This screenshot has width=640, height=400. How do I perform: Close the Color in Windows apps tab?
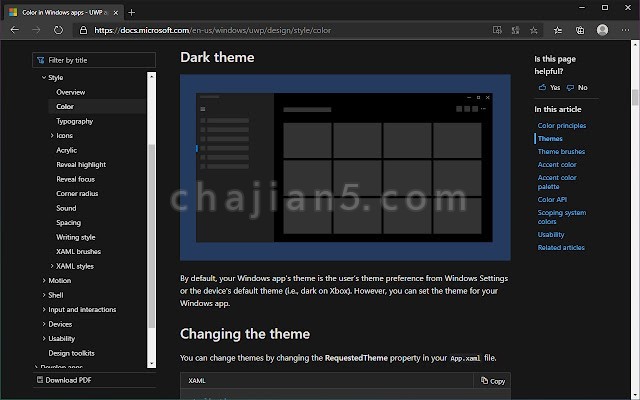[x=116, y=13]
